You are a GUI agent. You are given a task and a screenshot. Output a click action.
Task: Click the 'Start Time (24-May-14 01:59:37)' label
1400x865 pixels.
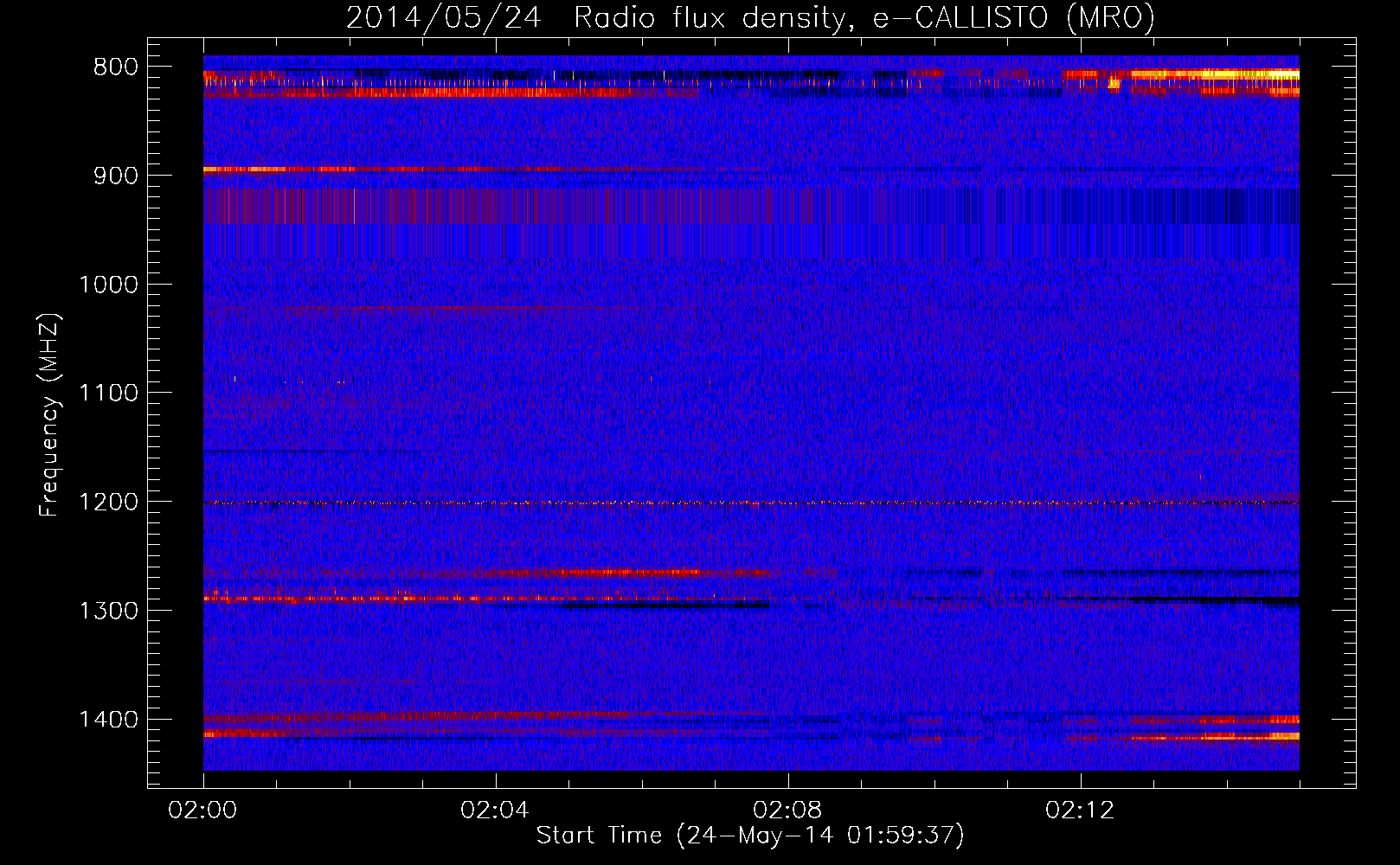pos(750,836)
